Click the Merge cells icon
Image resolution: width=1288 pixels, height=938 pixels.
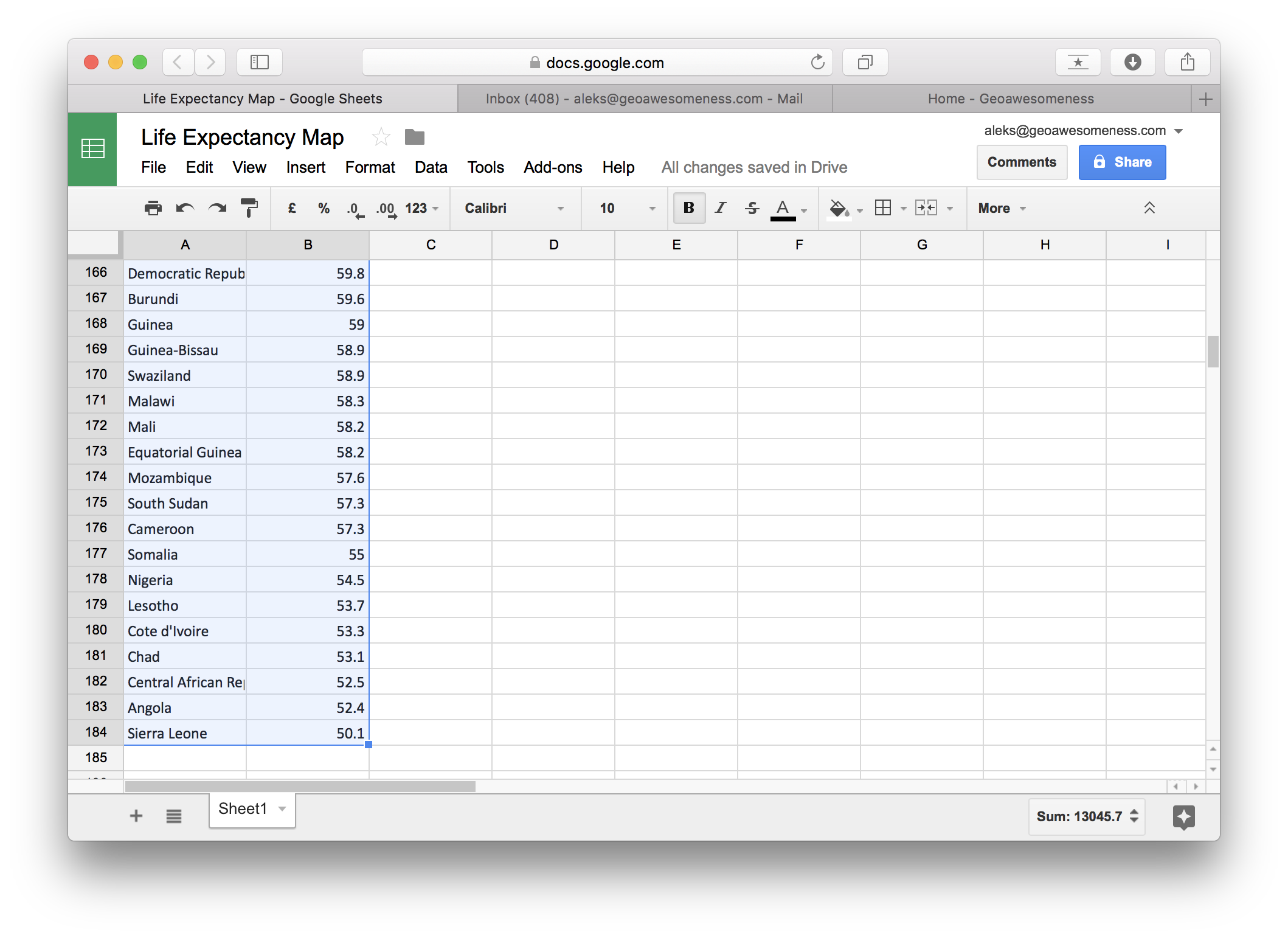(x=926, y=208)
